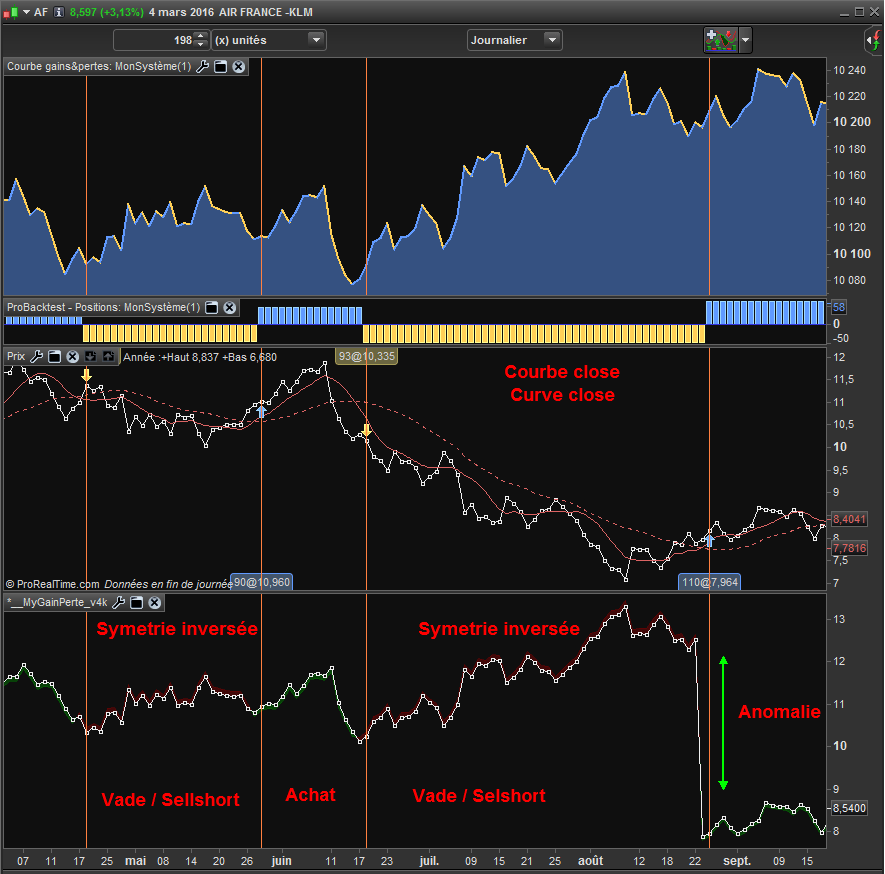Click the juin label on date axis
This screenshot has width=885, height=874.
pos(281,861)
